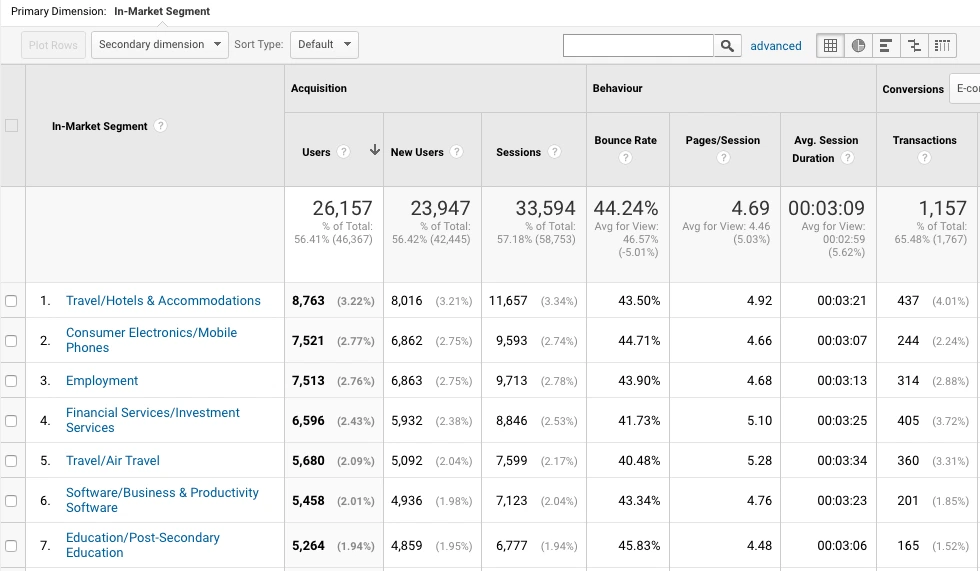Click the Transactions value 437
Viewport: 980px width, 571px height.
908,300
